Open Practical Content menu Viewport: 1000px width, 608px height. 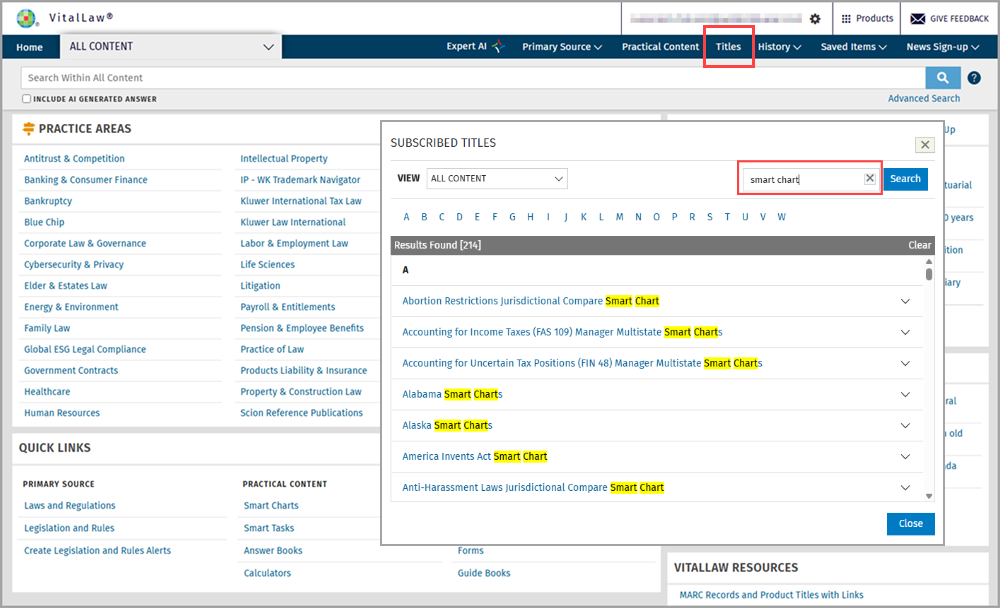tap(660, 47)
